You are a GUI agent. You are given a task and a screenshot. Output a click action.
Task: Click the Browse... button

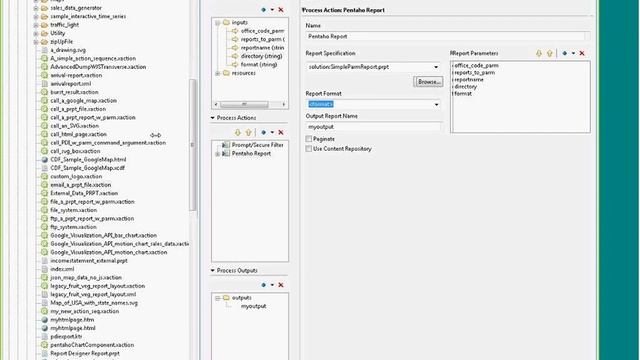(x=428, y=82)
